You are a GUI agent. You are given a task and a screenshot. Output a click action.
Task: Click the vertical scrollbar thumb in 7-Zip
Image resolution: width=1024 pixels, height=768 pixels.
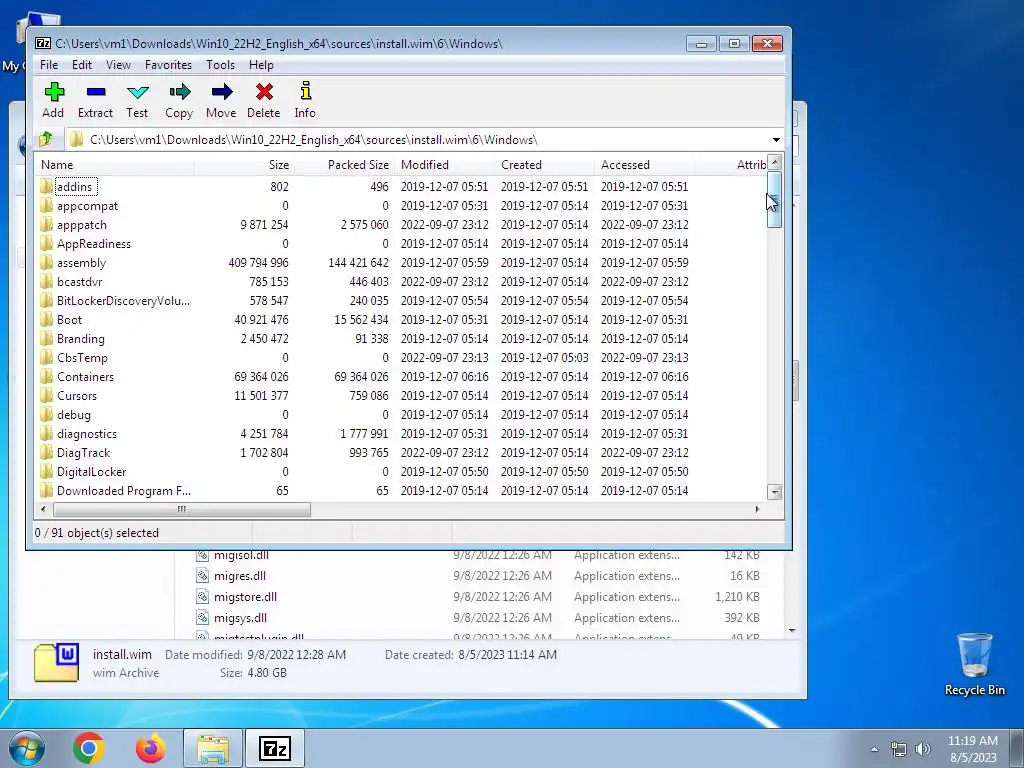click(x=775, y=199)
